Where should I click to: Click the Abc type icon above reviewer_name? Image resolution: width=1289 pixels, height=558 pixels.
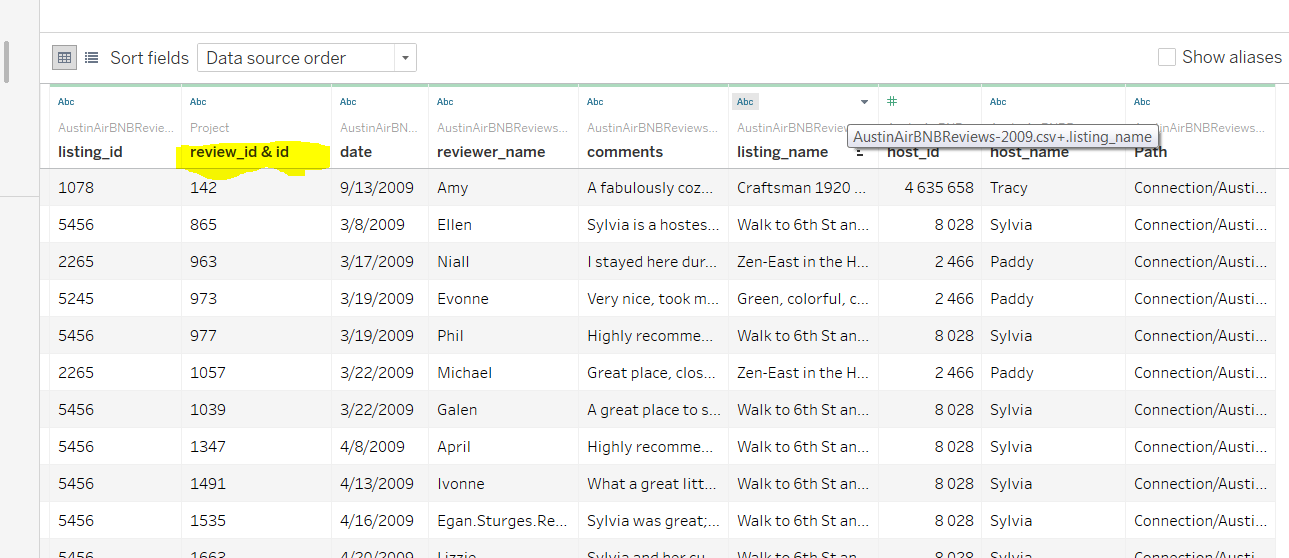pyautogui.click(x=445, y=102)
